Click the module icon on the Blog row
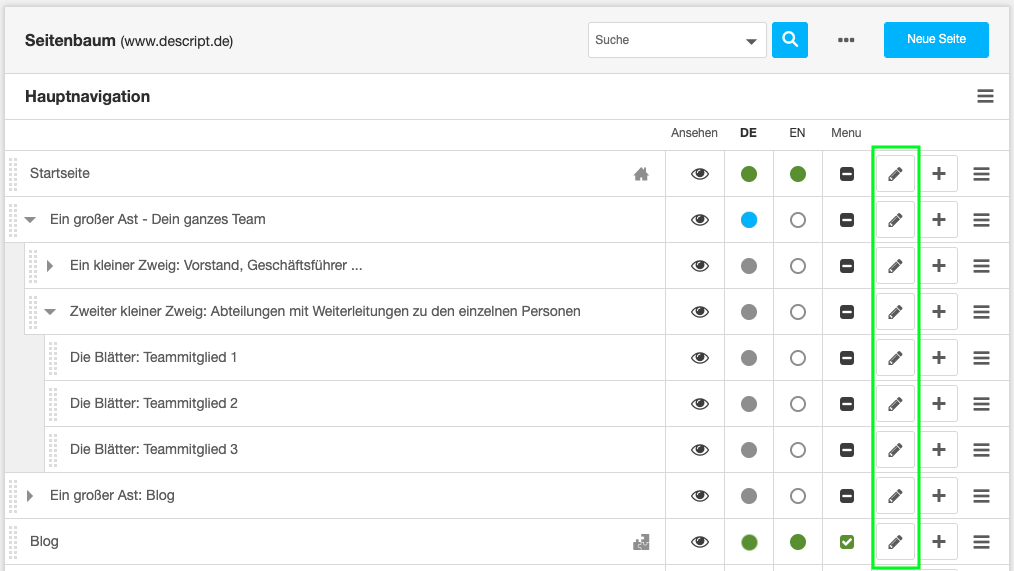The image size is (1014, 571). (641, 542)
